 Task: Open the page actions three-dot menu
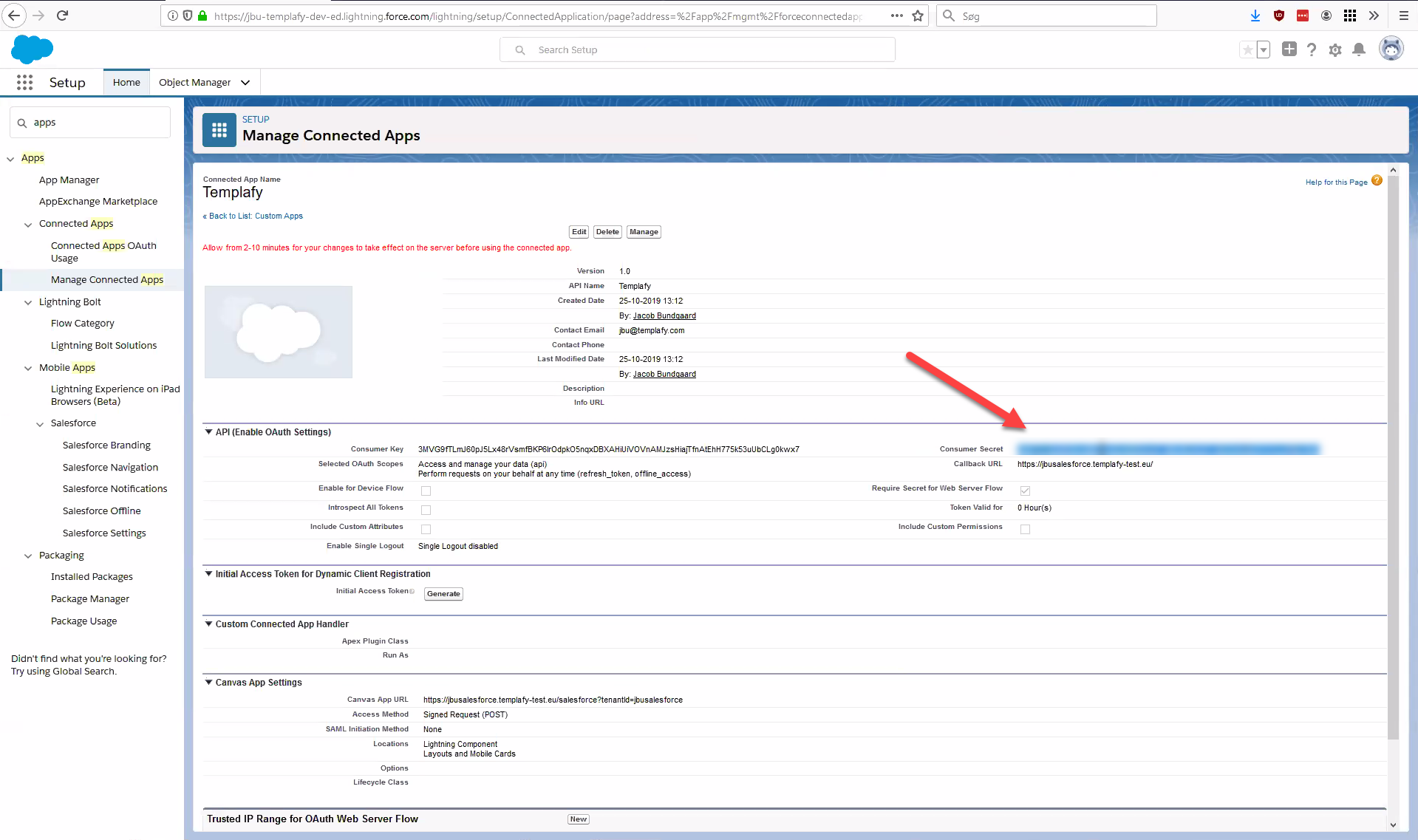point(896,16)
